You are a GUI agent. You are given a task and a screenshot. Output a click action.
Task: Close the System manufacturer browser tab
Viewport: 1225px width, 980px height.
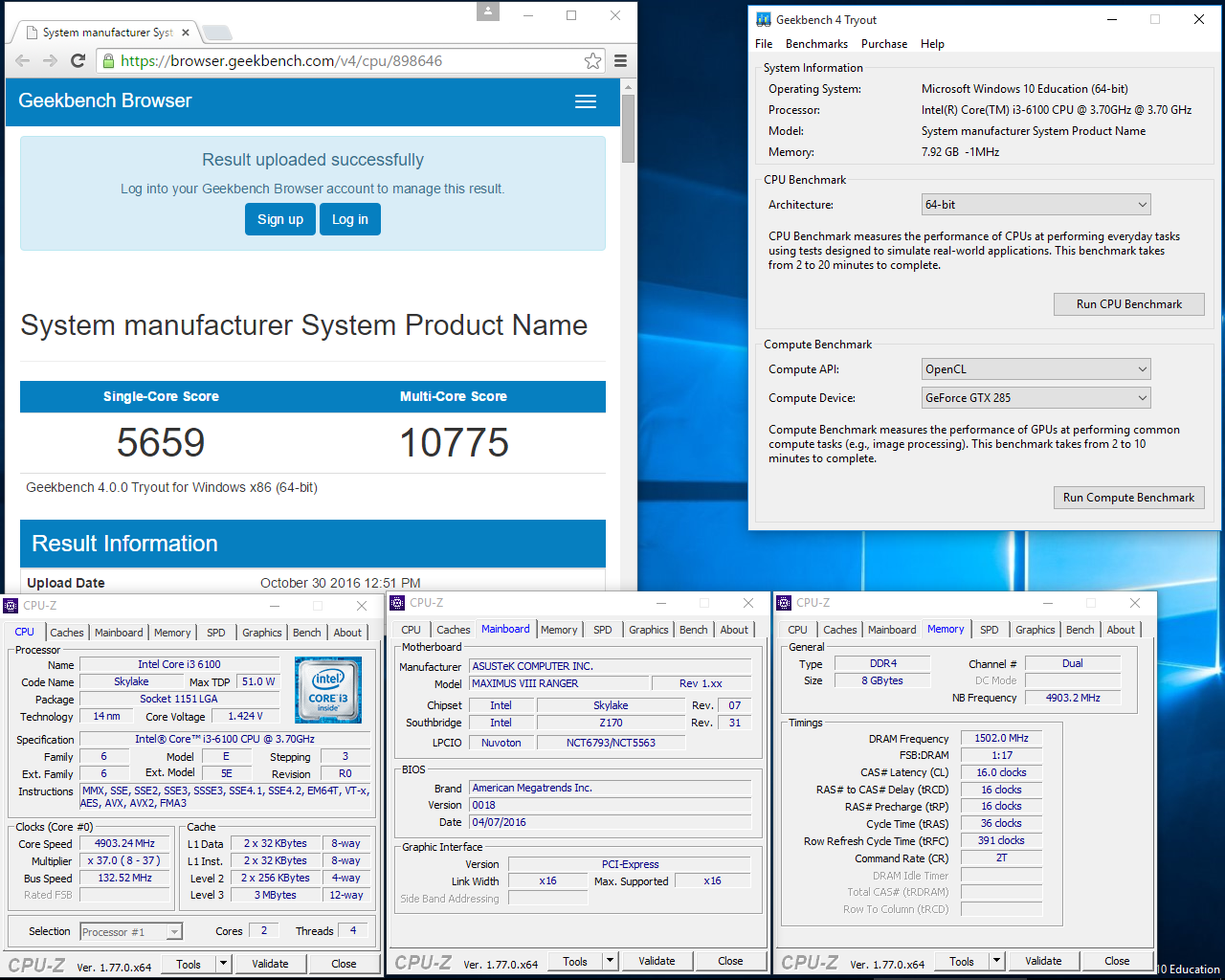click(x=186, y=33)
